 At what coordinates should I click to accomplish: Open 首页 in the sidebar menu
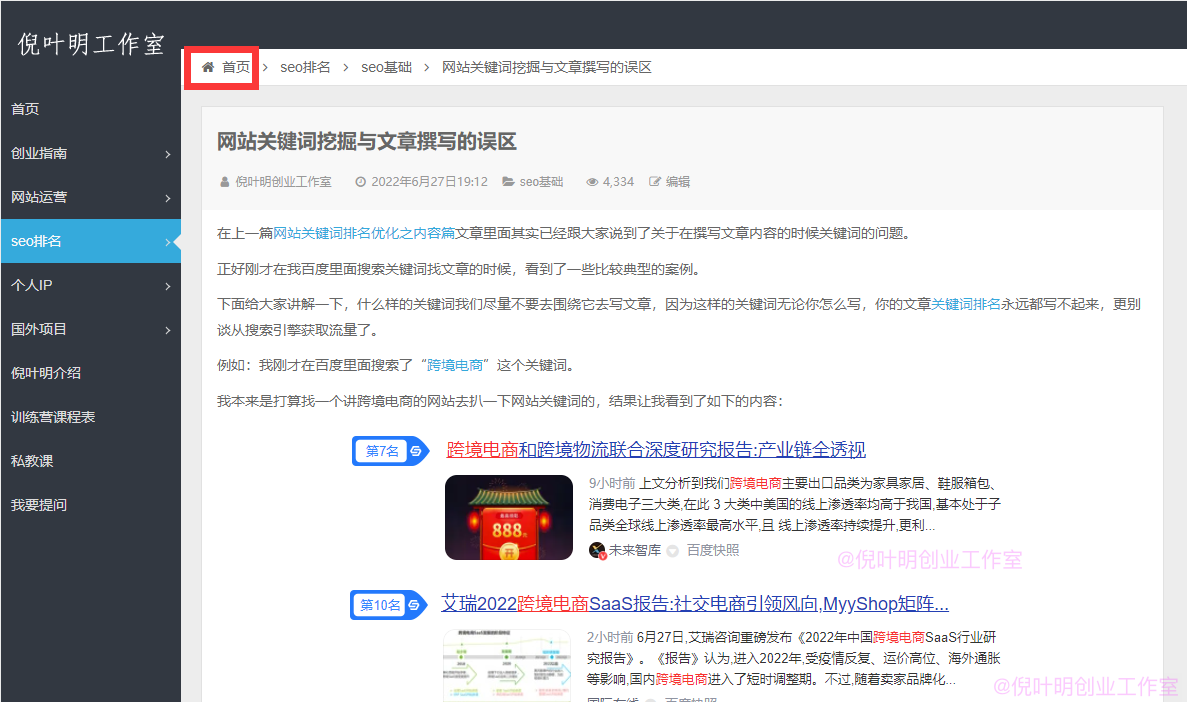91,109
